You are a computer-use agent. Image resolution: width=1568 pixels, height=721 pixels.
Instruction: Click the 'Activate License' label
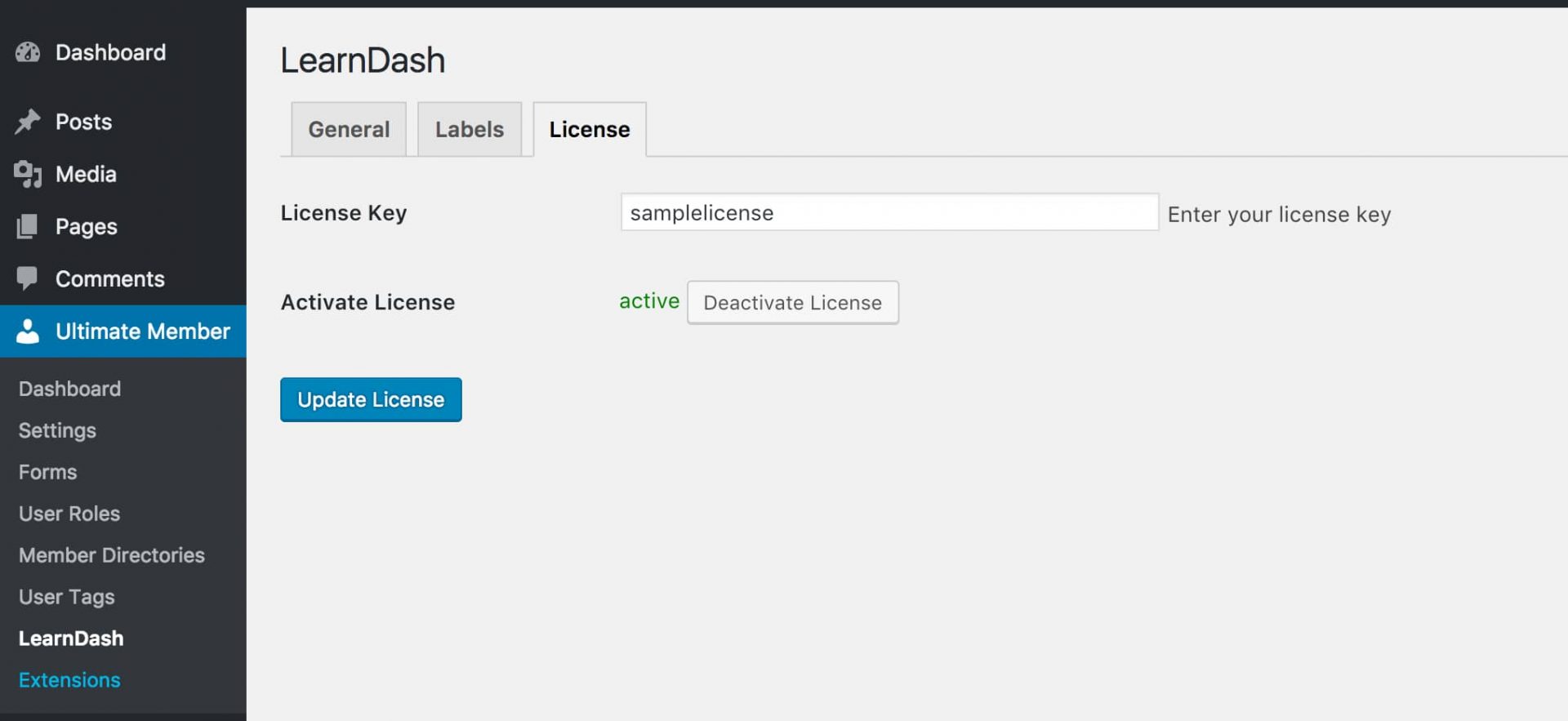pos(367,302)
